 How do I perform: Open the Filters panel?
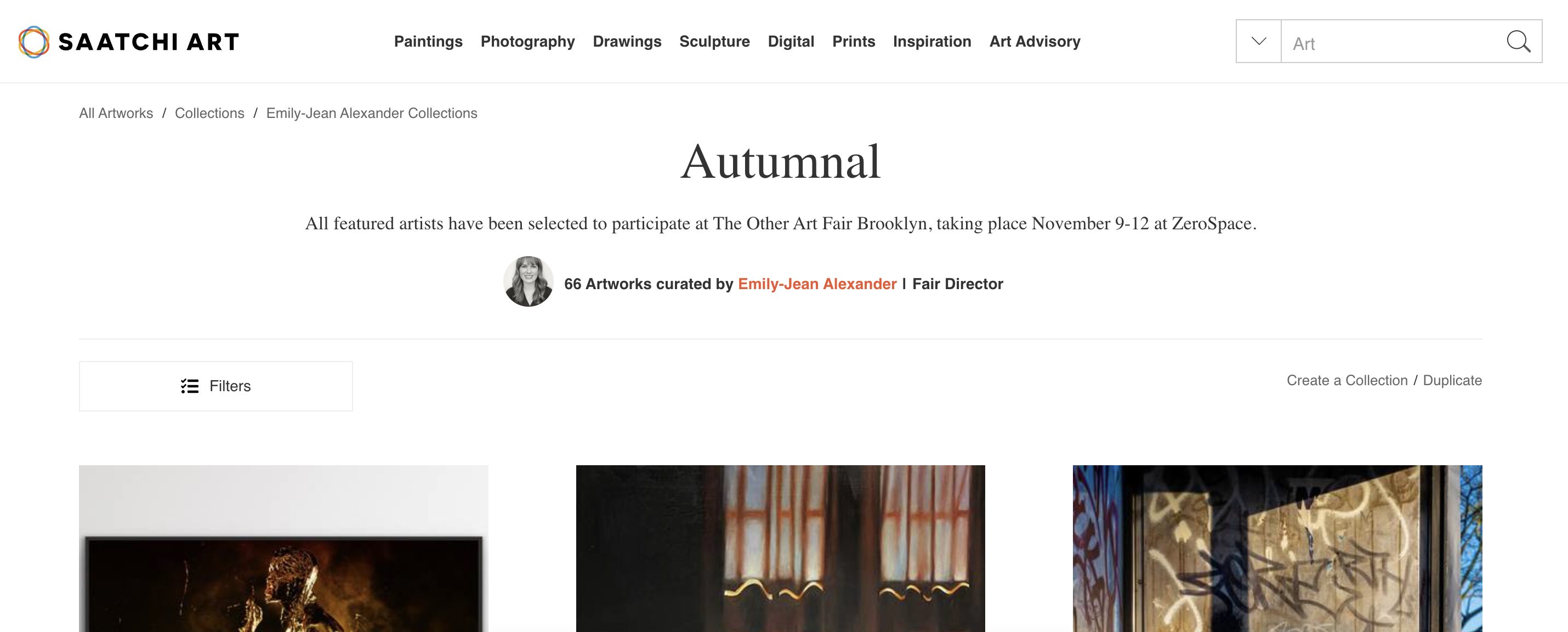(215, 386)
